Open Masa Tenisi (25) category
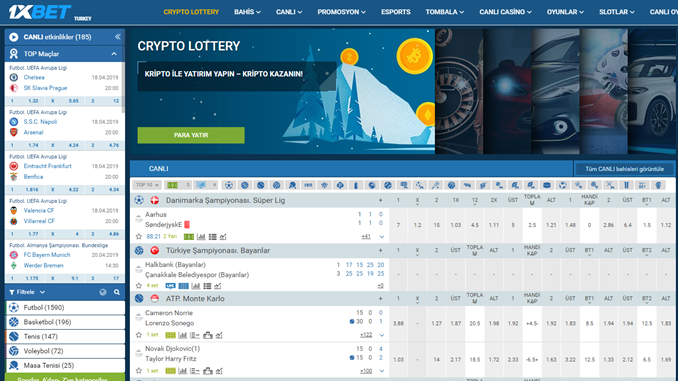The width and height of the screenshot is (678, 381). 65,365
